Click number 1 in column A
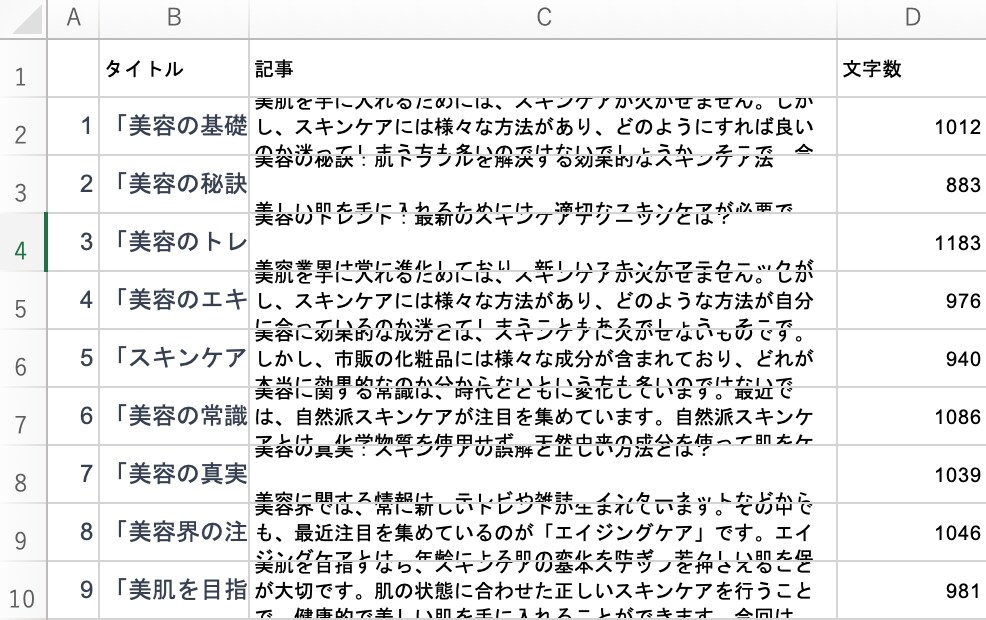 pyautogui.click(x=73, y=126)
